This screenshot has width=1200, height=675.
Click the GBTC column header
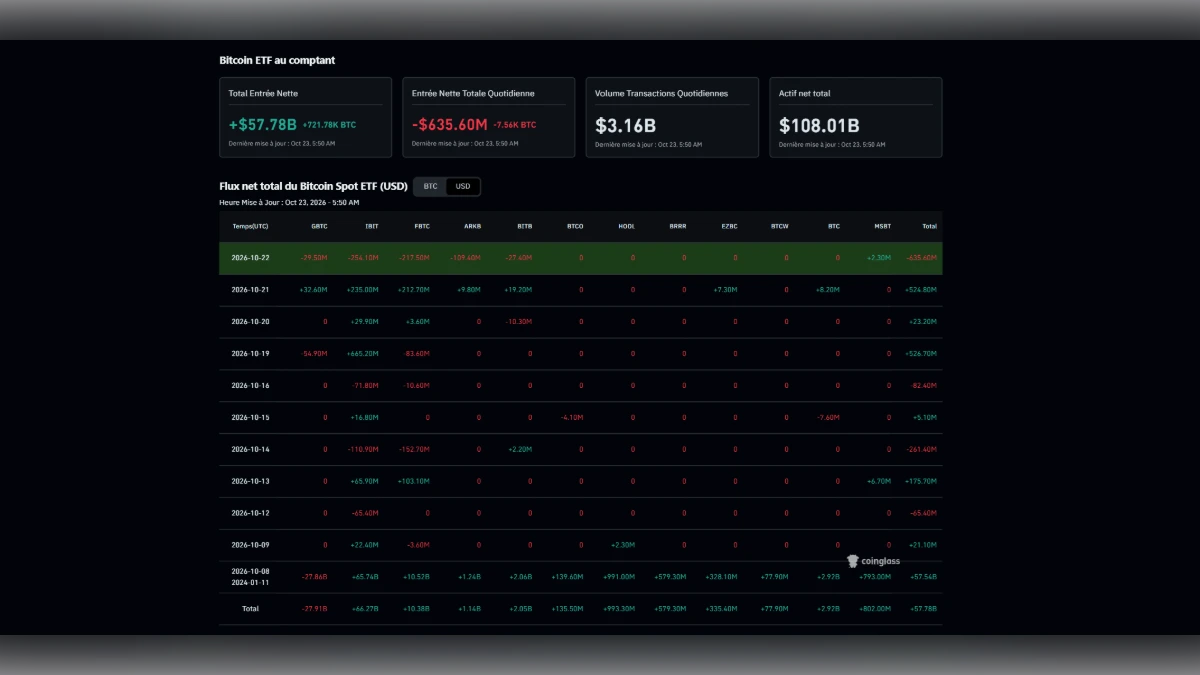coord(319,226)
